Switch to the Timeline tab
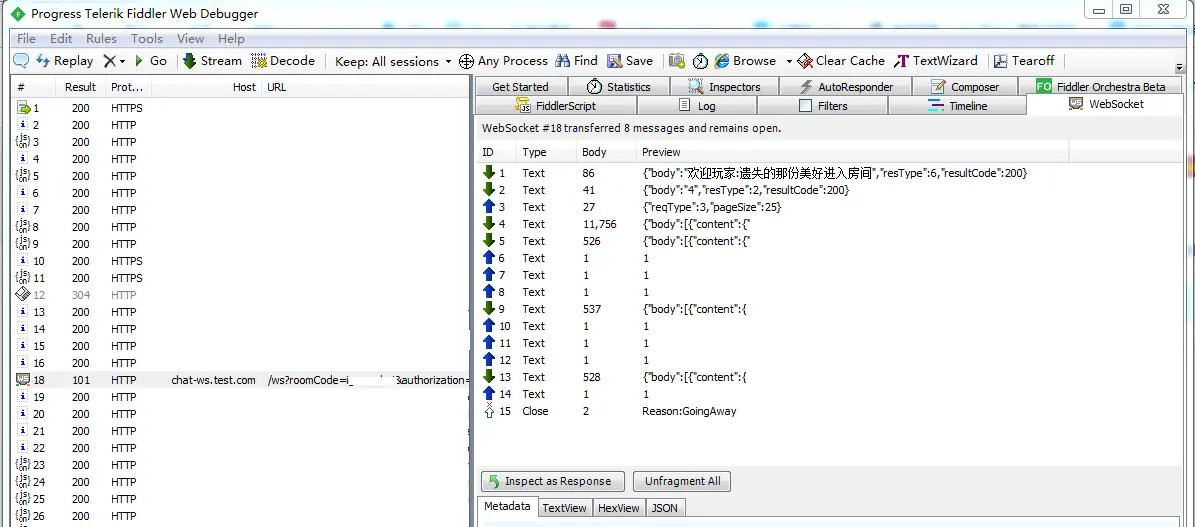The height and width of the screenshot is (527, 1195). [x=957, y=106]
